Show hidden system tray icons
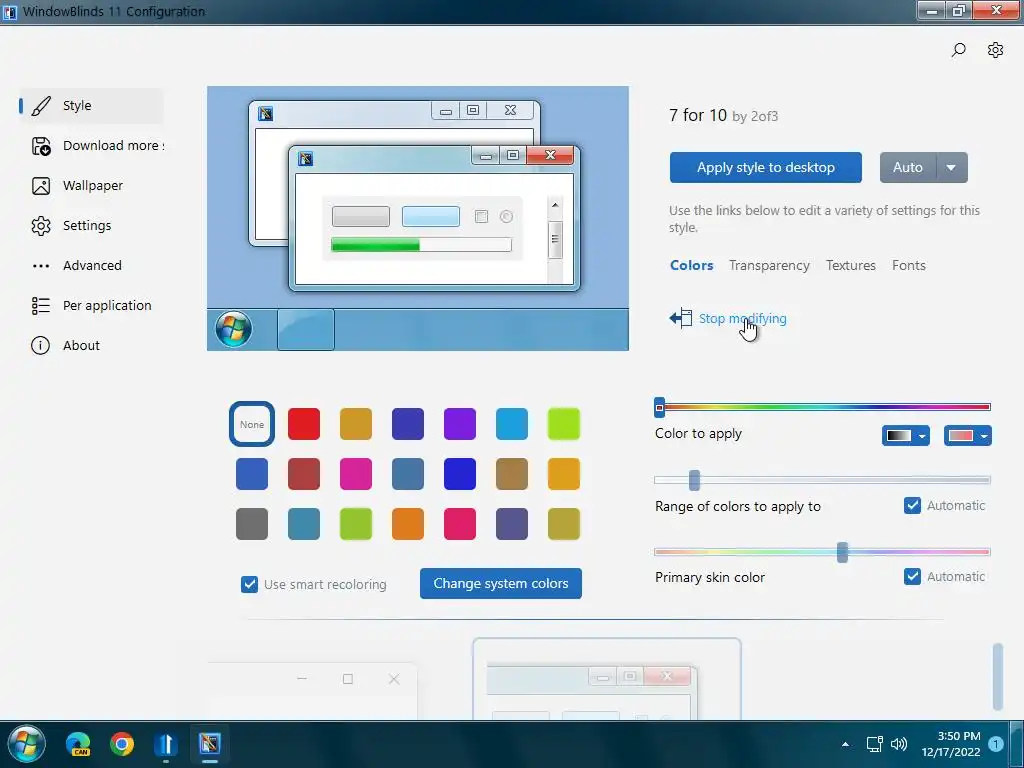This screenshot has width=1024, height=768. [x=845, y=744]
